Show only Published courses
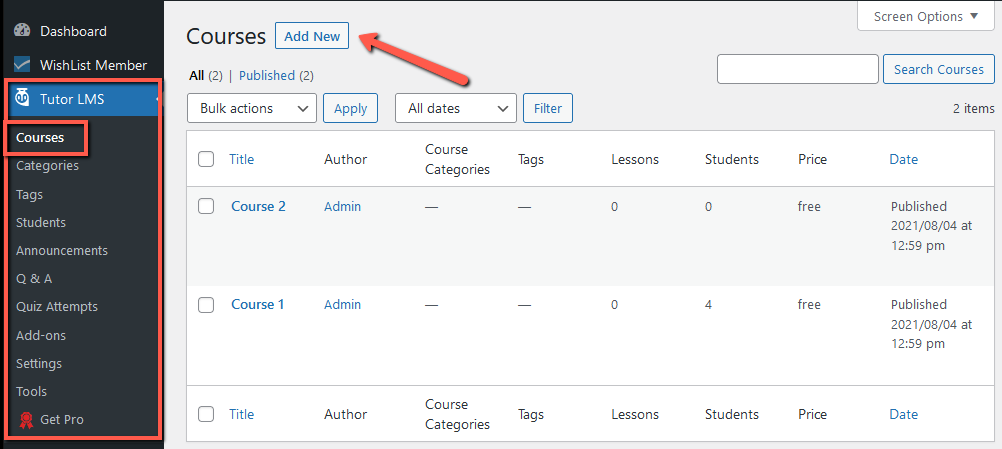 click(x=267, y=76)
